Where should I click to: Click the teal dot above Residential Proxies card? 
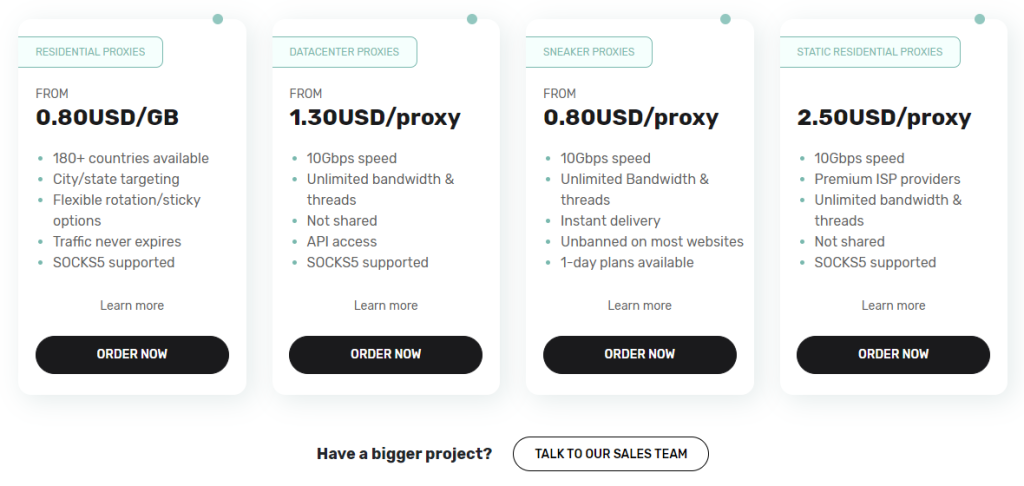(217, 19)
